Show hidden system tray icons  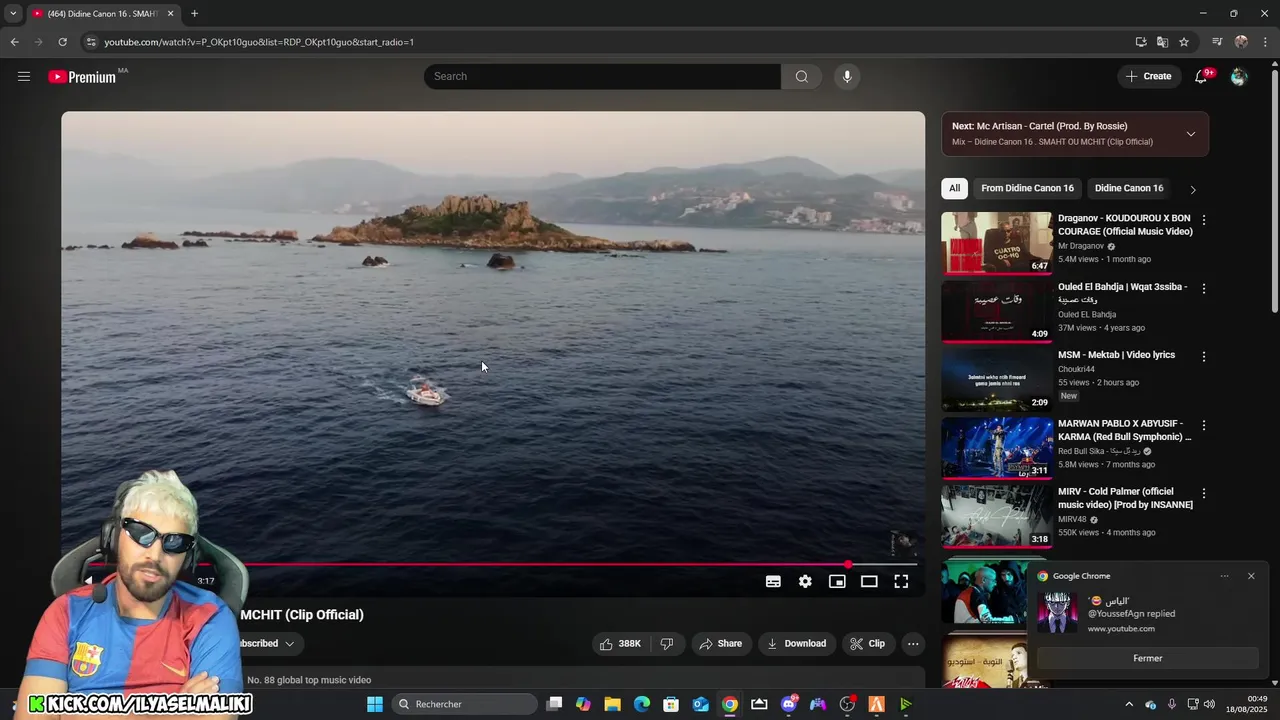[1129, 704]
